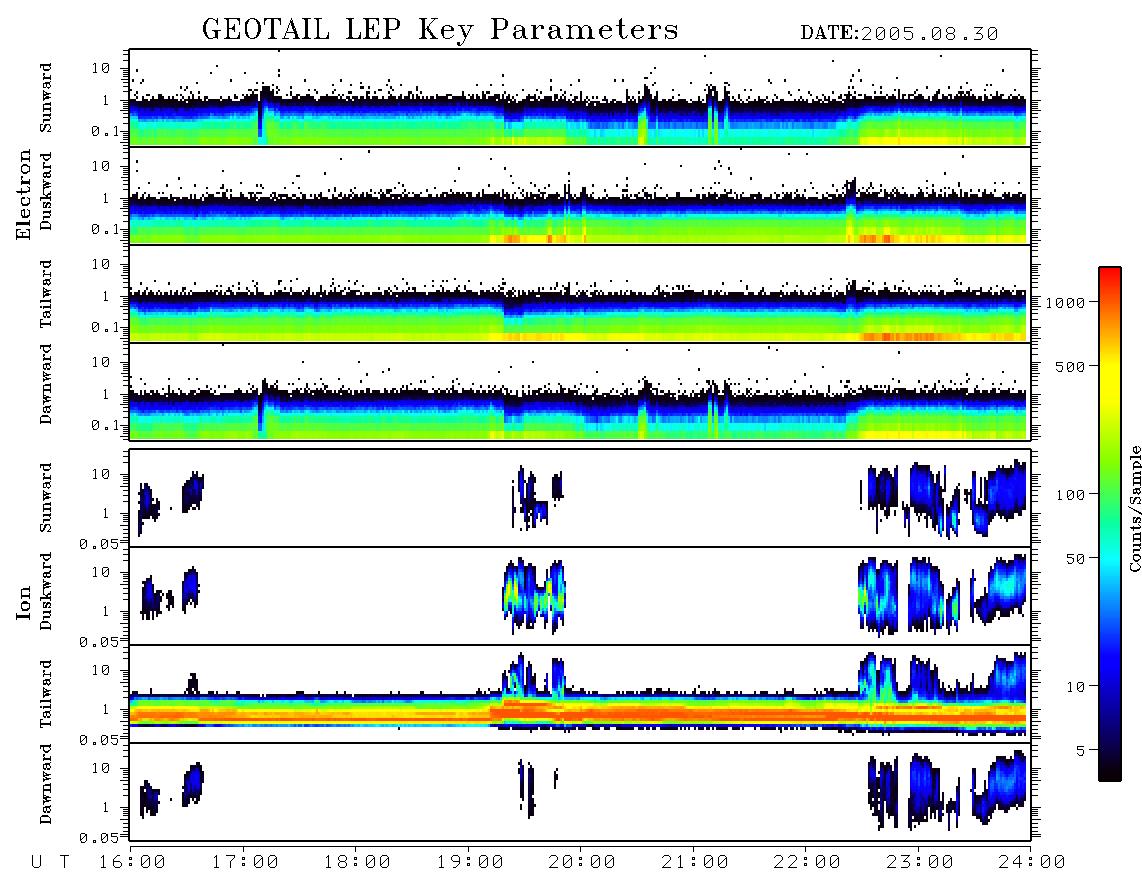The width and height of the screenshot is (1142, 880).
Task: Click inside the Electron Tailward spectrogram panel
Action: click(580, 294)
